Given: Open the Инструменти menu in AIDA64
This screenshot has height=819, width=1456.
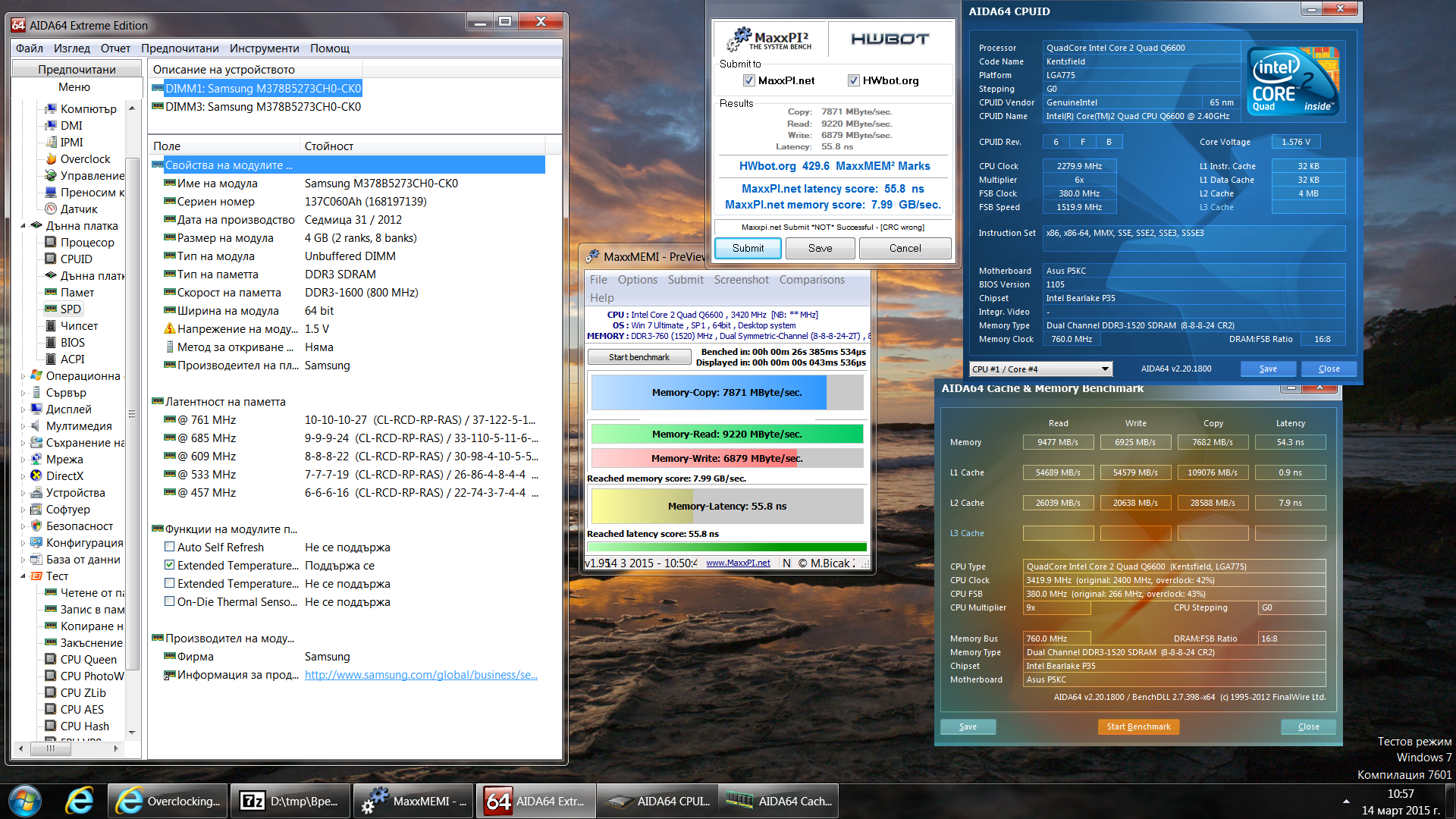Looking at the screenshot, I should pyautogui.click(x=264, y=49).
